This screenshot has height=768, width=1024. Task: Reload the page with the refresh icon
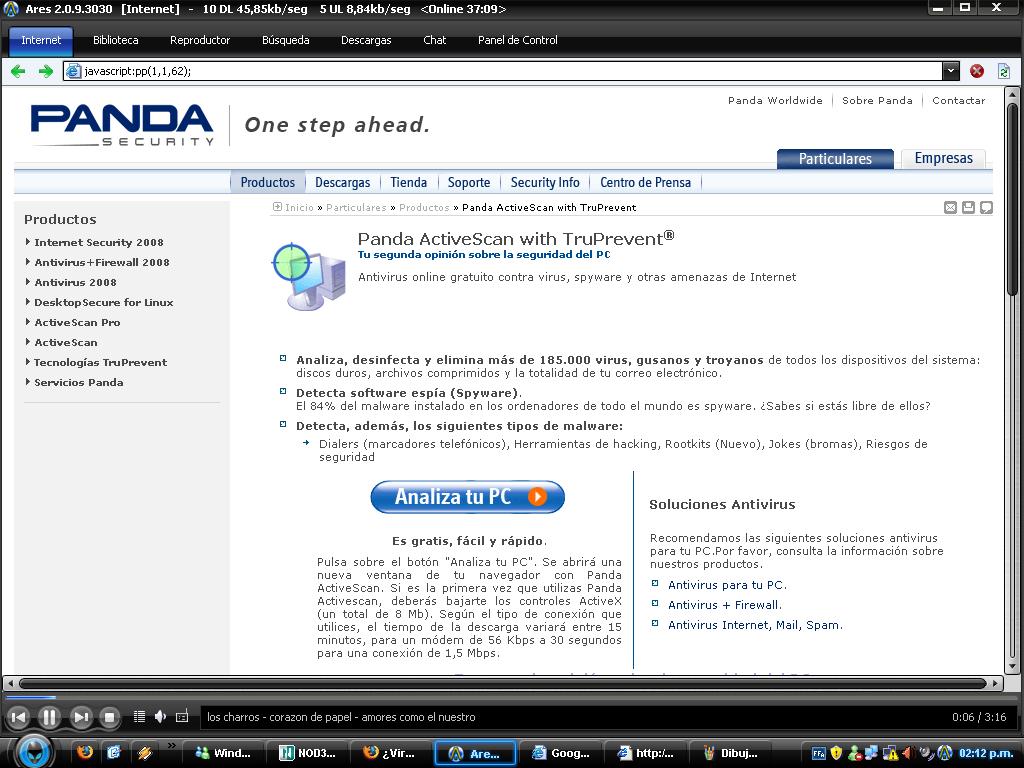pos(1004,71)
